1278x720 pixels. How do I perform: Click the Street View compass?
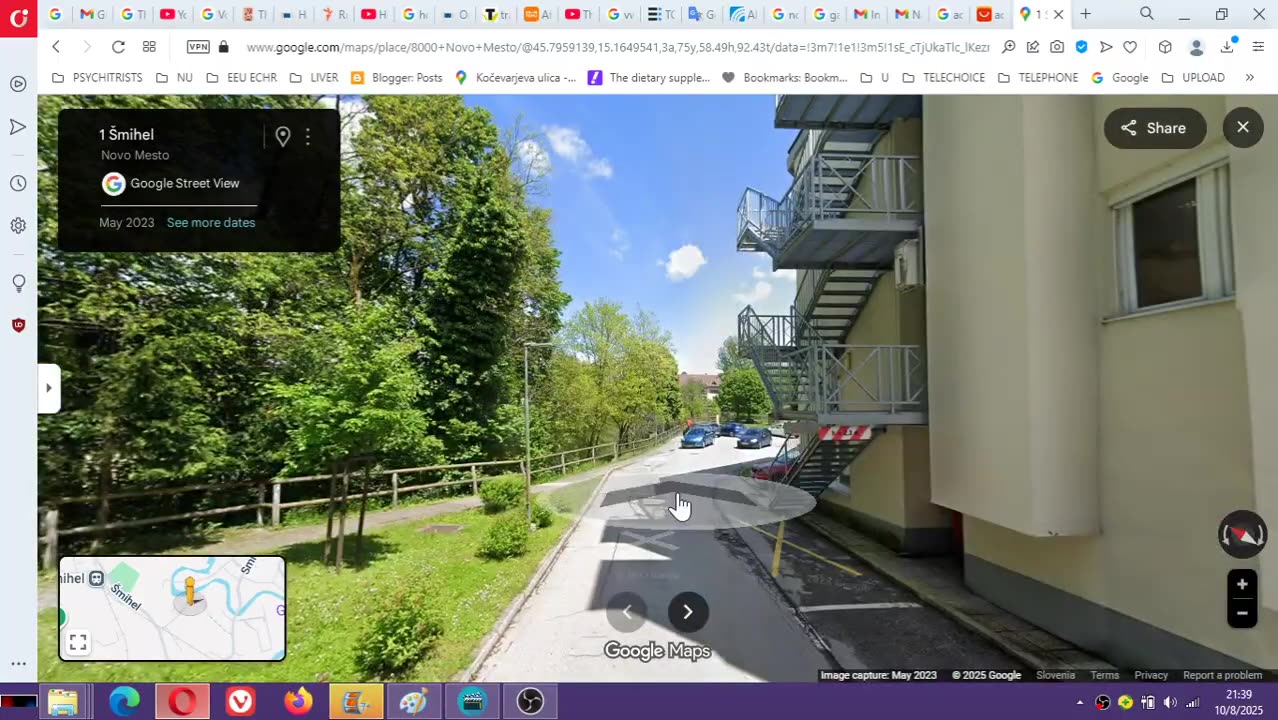pos(1243,534)
